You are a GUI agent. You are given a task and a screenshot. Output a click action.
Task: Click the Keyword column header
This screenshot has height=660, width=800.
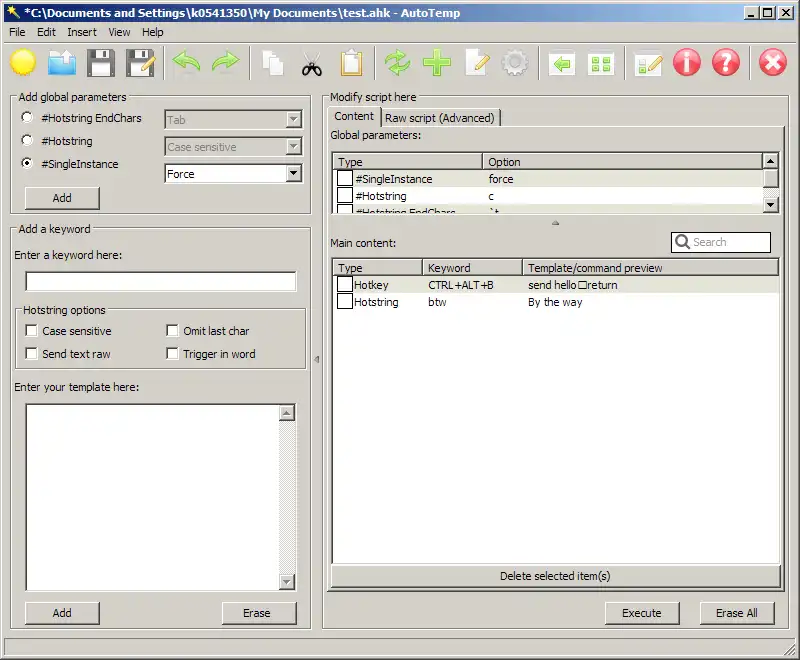point(472,268)
